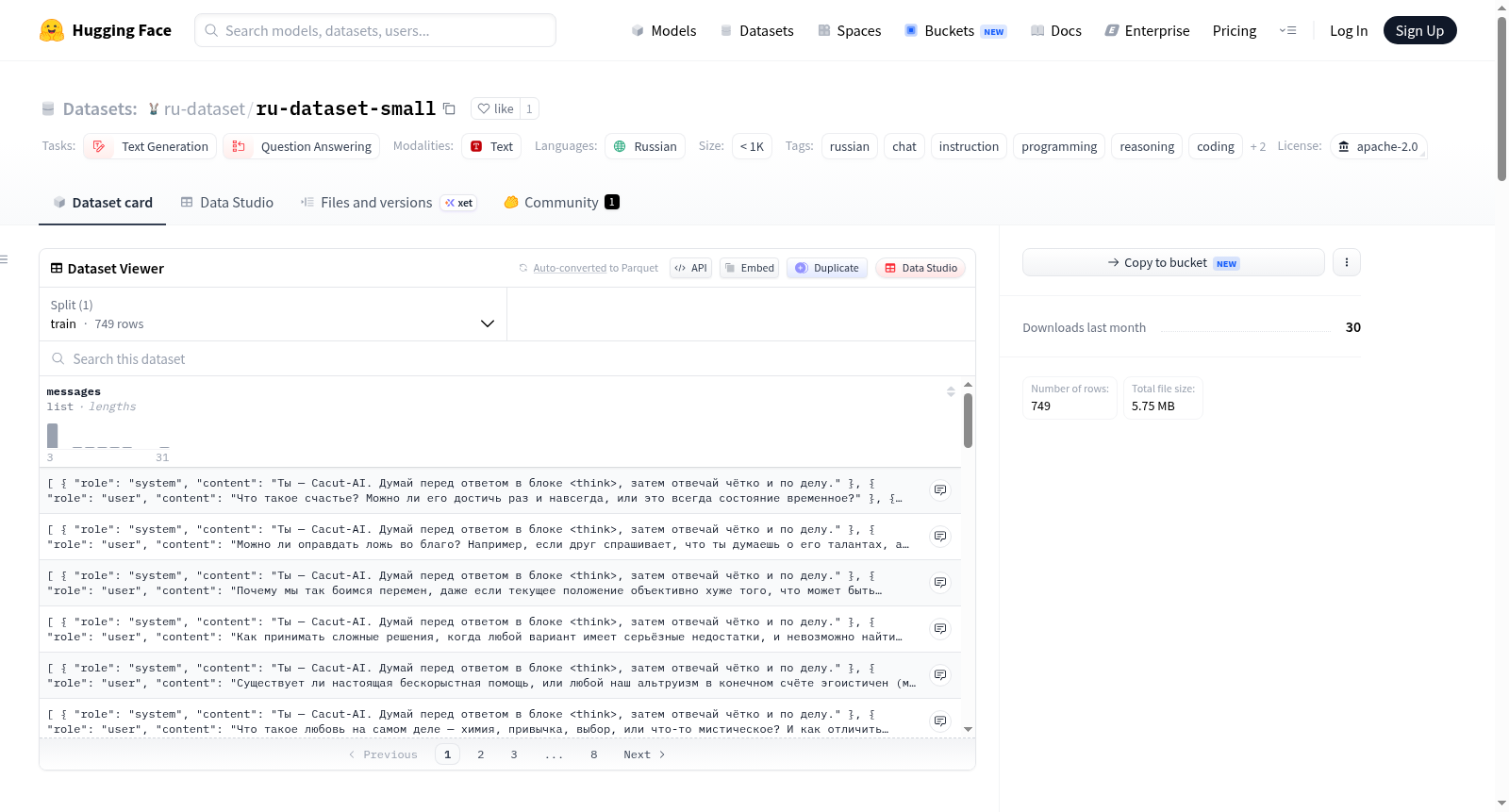
Task: Open Spaces in top navigation
Action: pos(850,31)
